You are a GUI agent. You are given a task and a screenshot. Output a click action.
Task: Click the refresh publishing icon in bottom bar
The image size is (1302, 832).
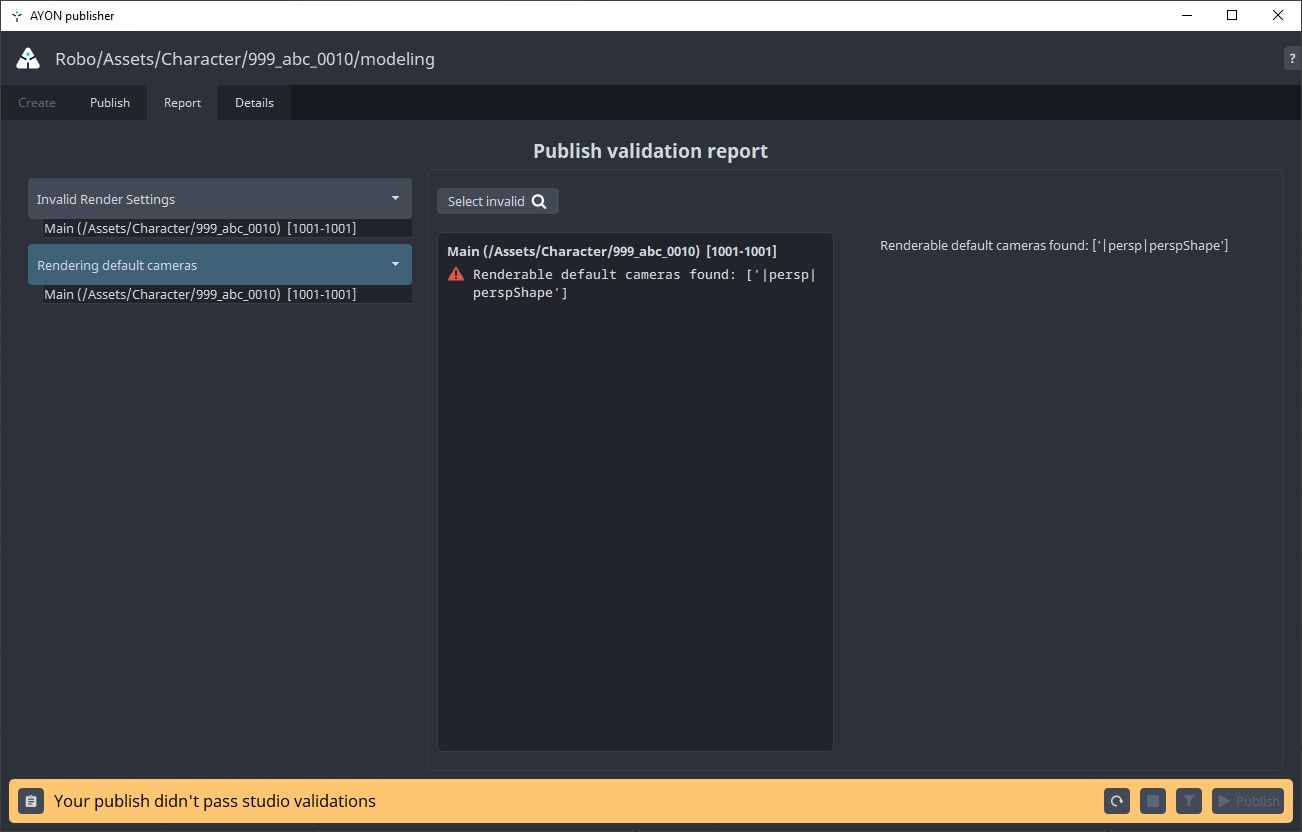1117,801
